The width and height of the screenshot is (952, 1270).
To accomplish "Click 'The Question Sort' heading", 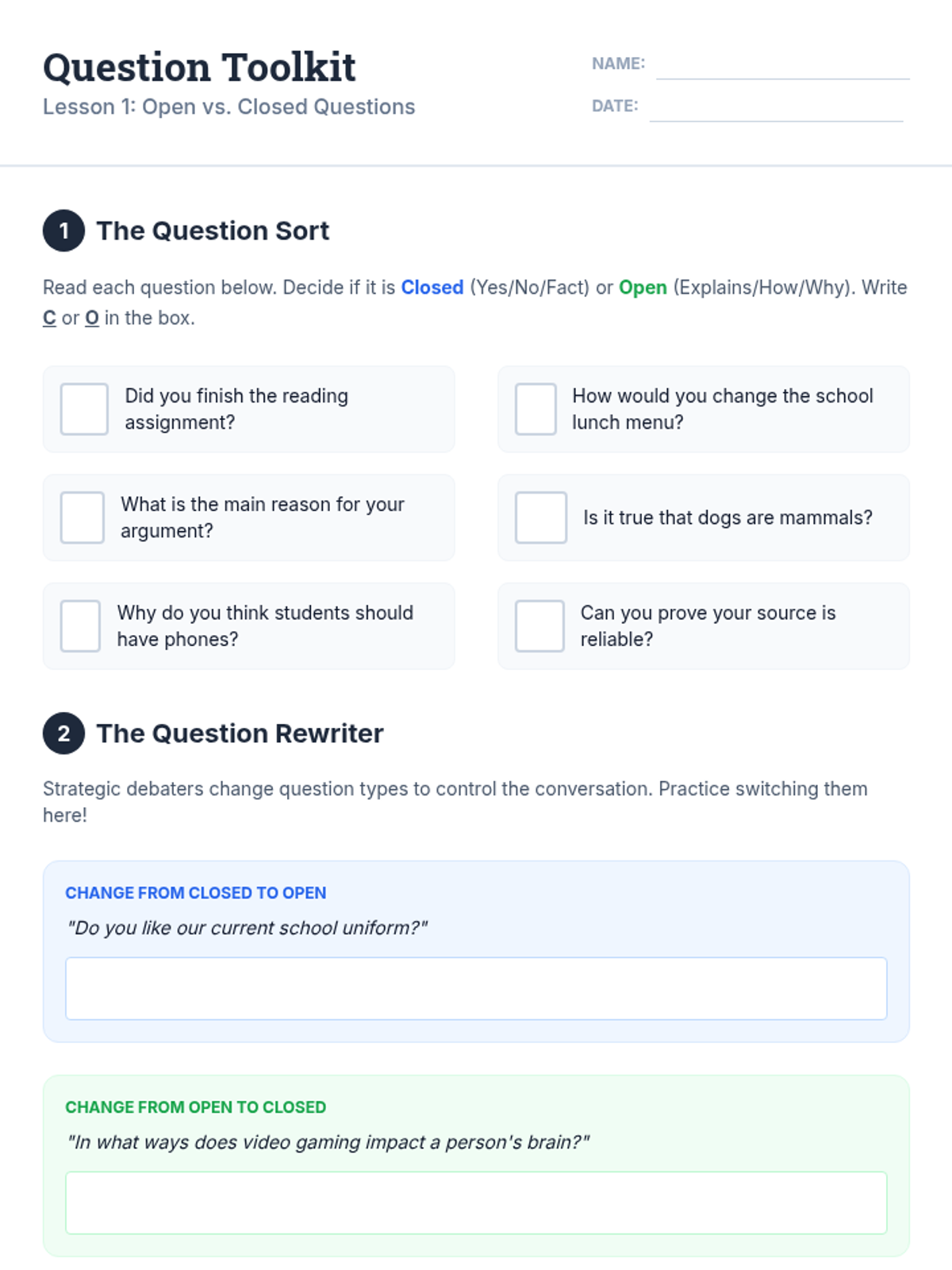I will [213, 231].
